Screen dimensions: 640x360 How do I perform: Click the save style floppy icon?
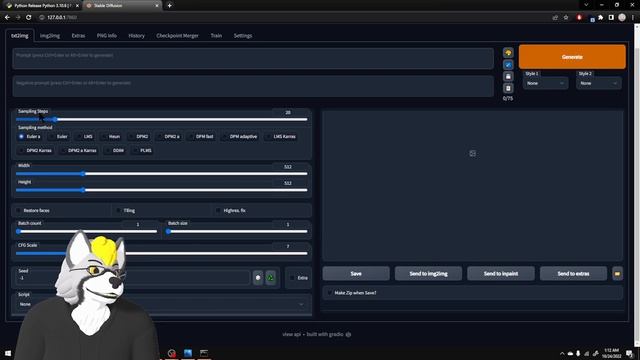click(508, 76)
